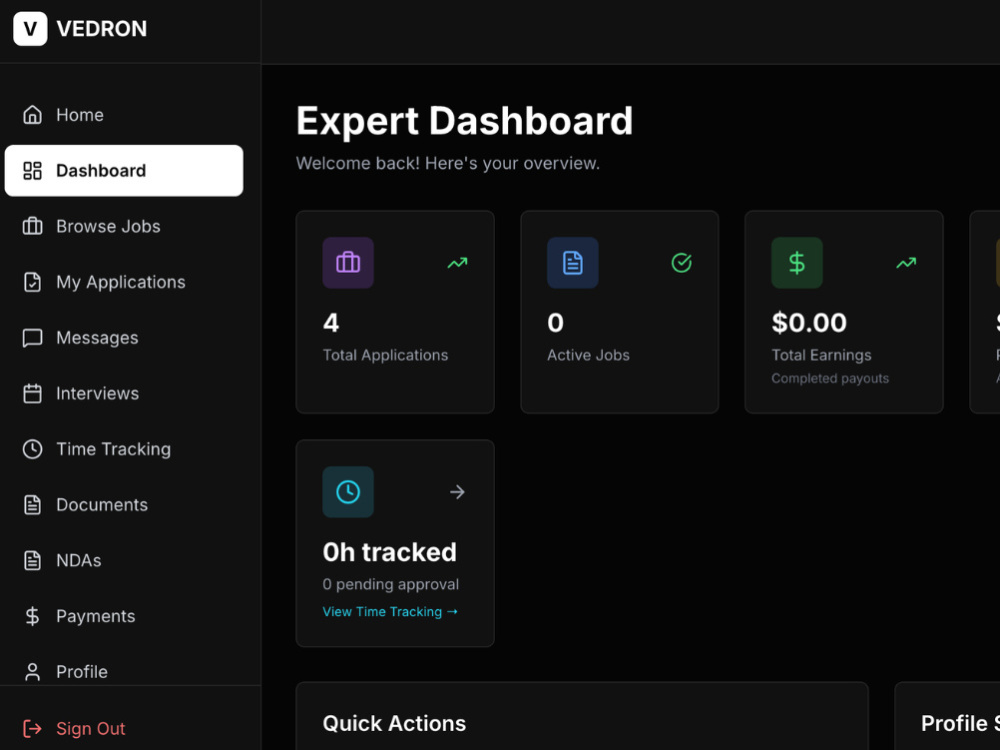Go to the NDAs page
Image resolution: width=1000 pixels, height=750 pixels.
[x=124, y=561]
